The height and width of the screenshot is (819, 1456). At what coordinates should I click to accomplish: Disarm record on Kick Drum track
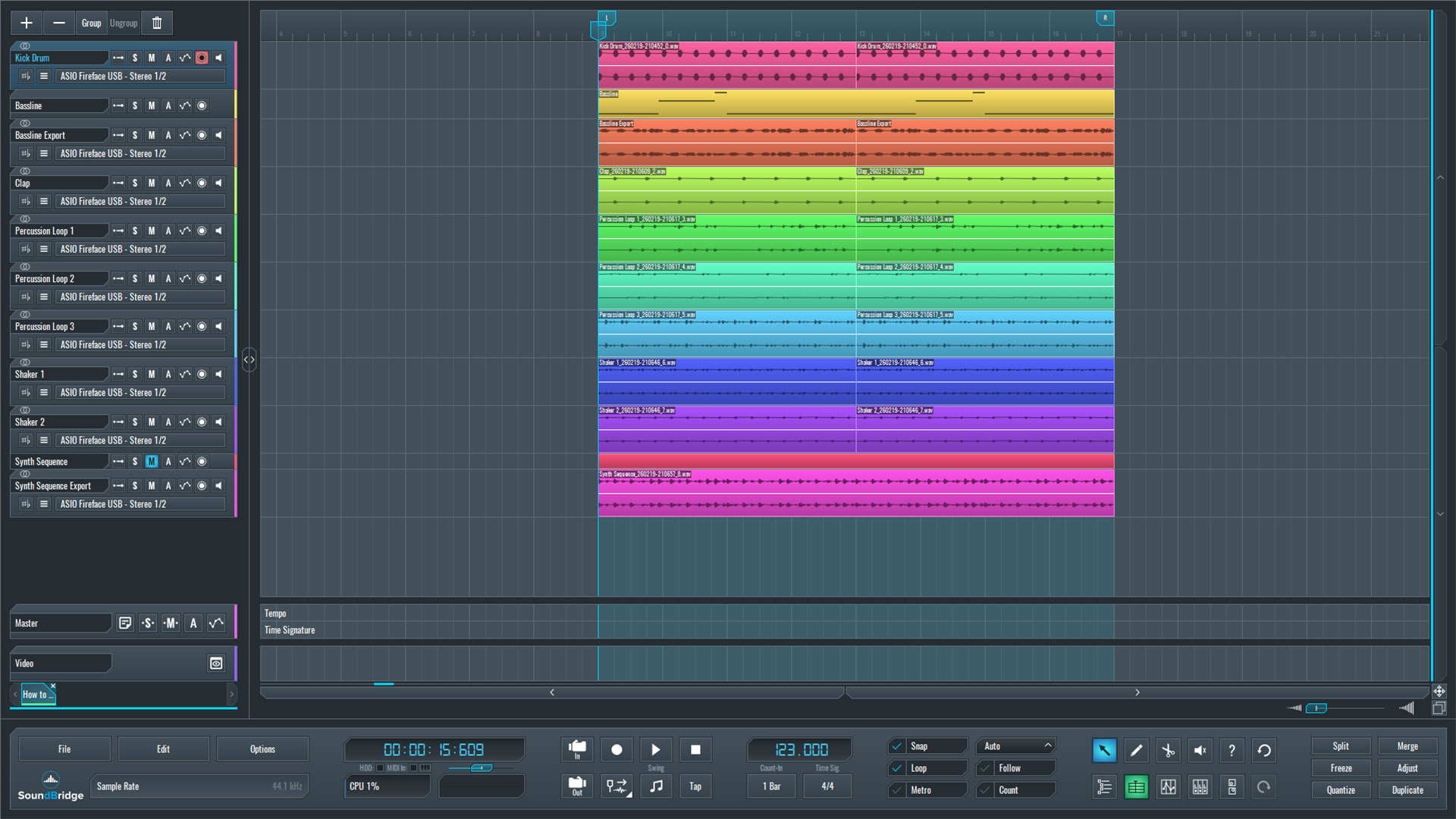click(x=202, y=58)
